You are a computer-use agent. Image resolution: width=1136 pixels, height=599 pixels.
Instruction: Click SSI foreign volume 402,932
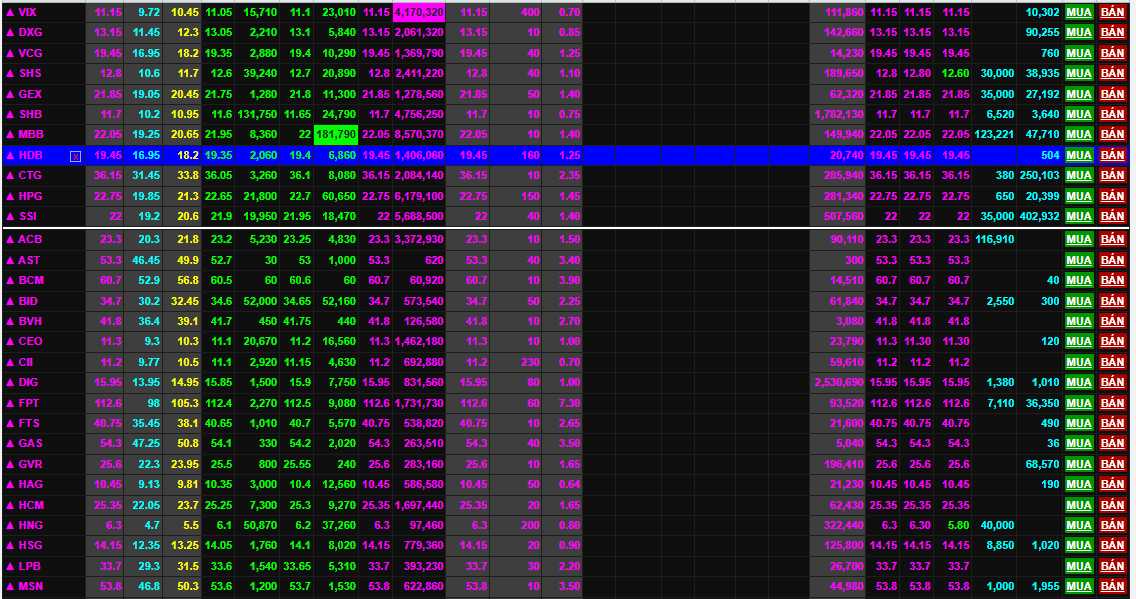click(x=1040, y=217)
